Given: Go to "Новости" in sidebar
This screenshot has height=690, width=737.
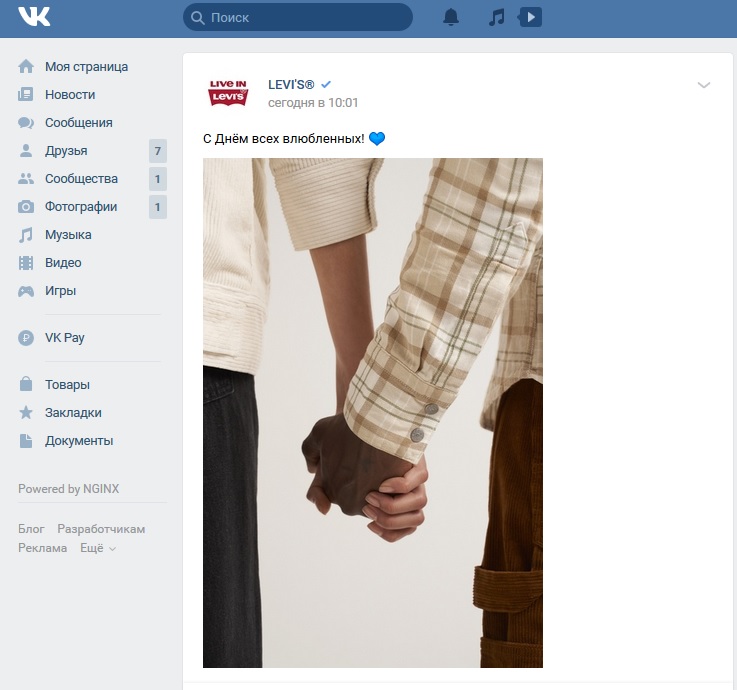Looking at the screenshot, I should (x=70, y=95).
